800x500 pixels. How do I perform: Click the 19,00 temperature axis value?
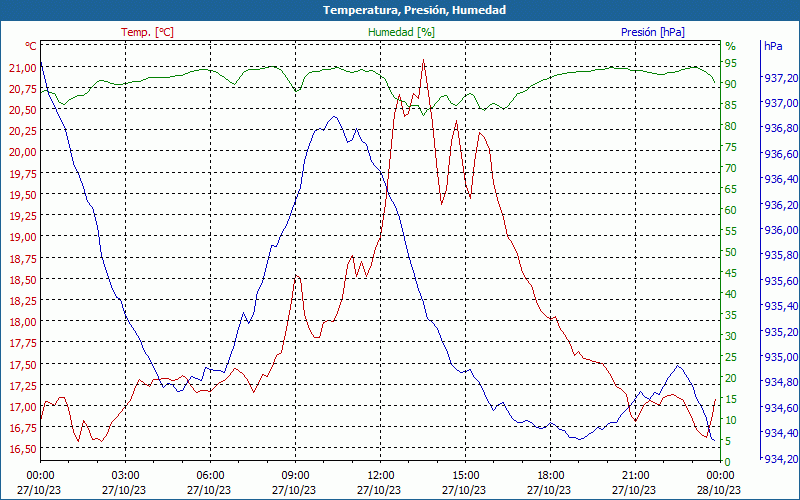coord(23,237)
